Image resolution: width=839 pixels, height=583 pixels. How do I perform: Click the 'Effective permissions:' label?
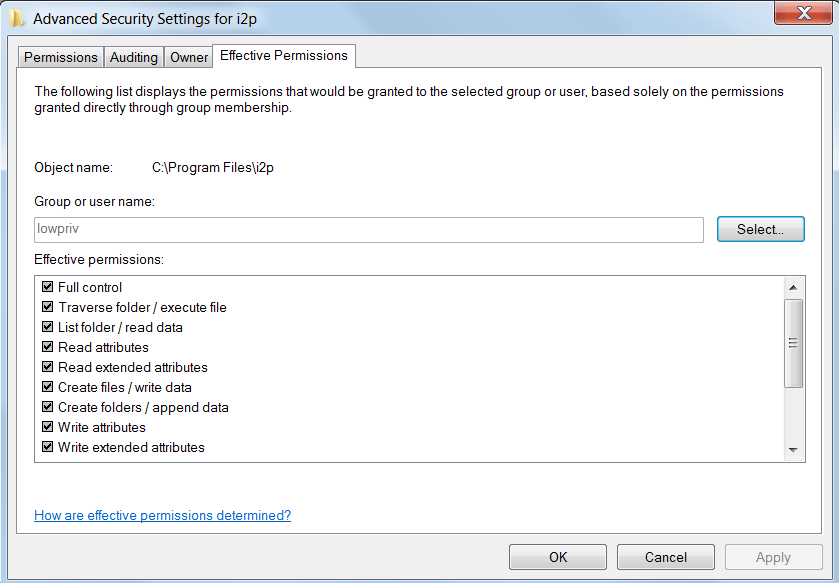pyautogui.click(x=99, y=259)
